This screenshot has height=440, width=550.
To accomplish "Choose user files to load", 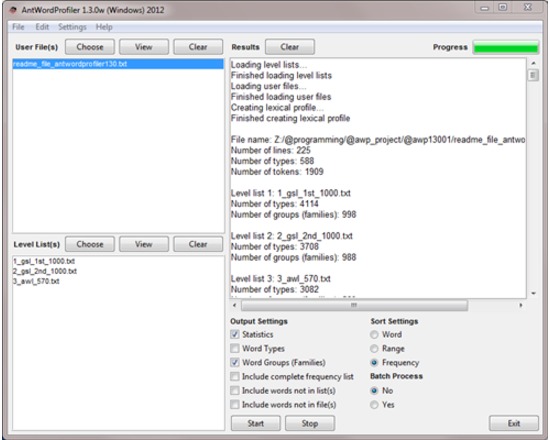I will pos(90,47).
